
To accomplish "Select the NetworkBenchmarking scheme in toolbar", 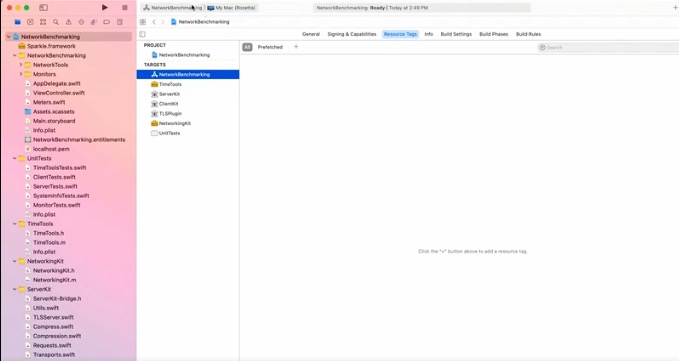I will (173, 8).
